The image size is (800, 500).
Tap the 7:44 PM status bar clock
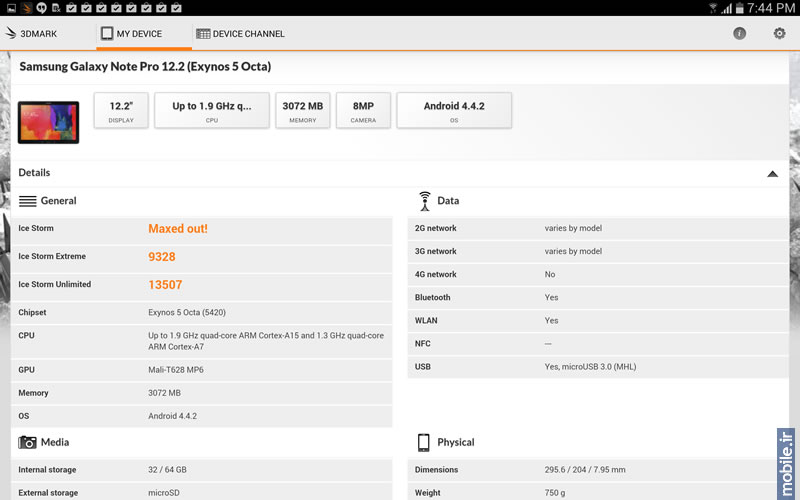tap(771, 8)
